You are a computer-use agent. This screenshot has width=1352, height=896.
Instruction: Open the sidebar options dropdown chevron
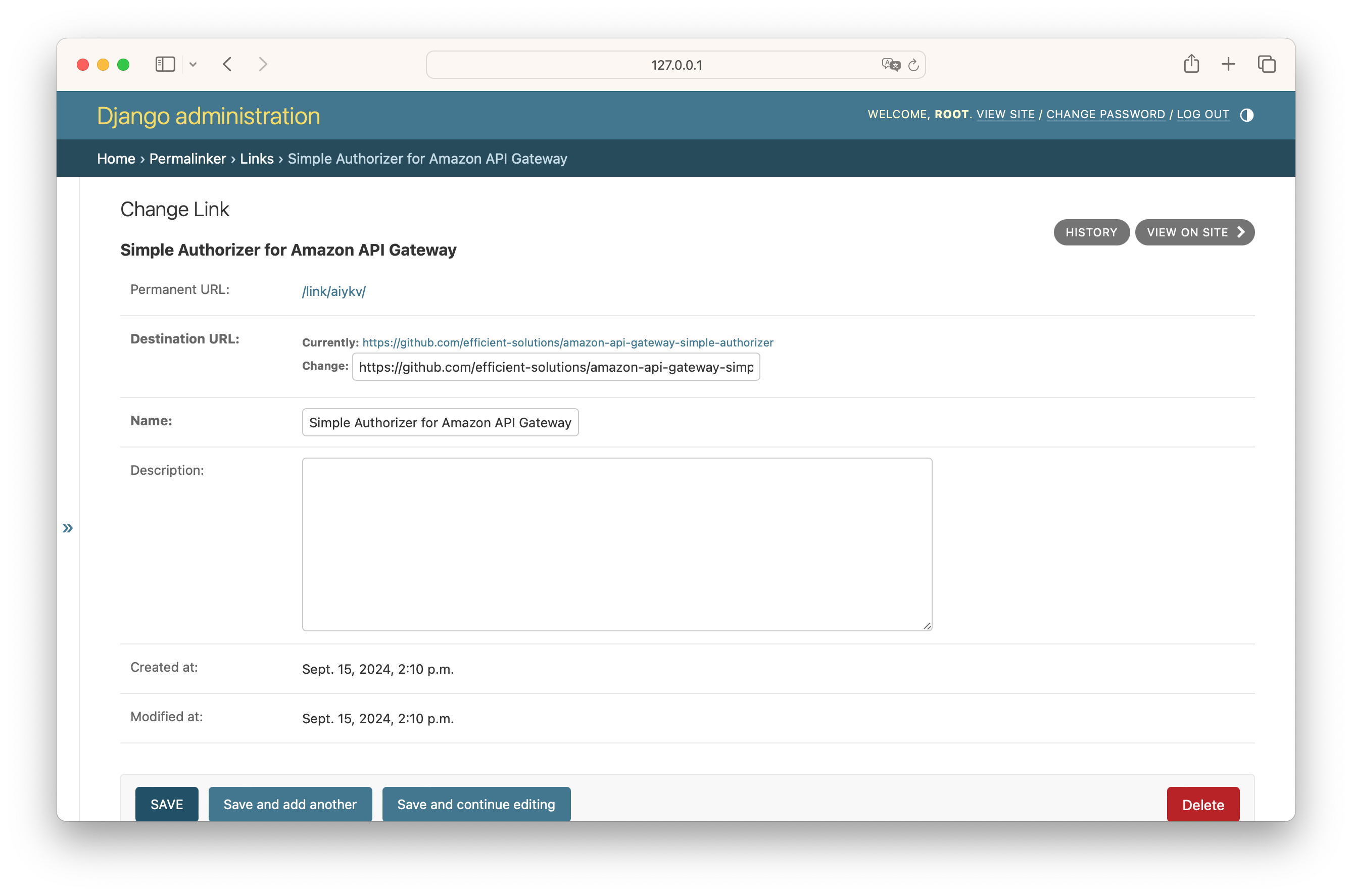click(193, 65)
